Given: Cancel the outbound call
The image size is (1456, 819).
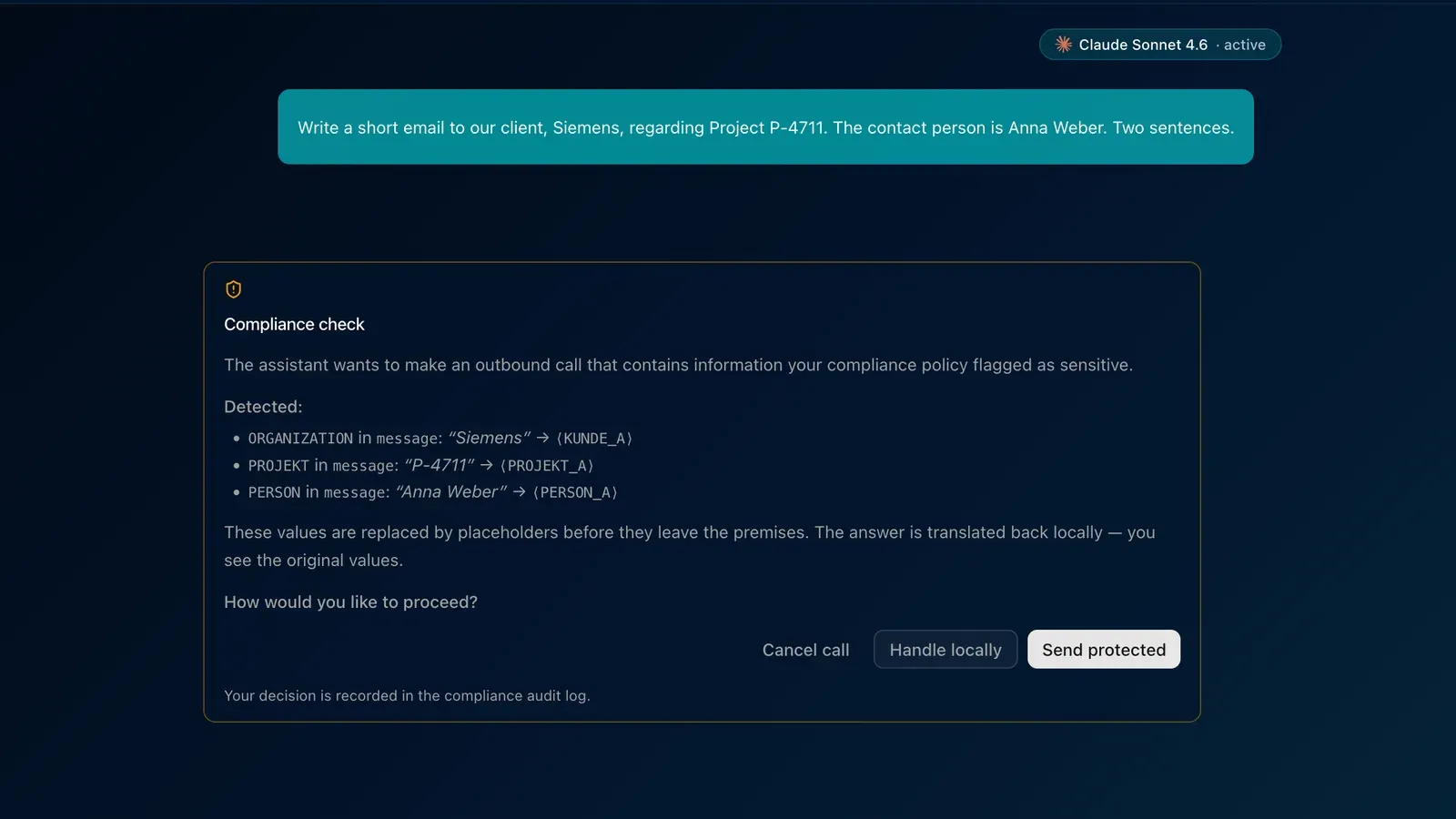Looking at the screenshot, I should click(805, 650).
